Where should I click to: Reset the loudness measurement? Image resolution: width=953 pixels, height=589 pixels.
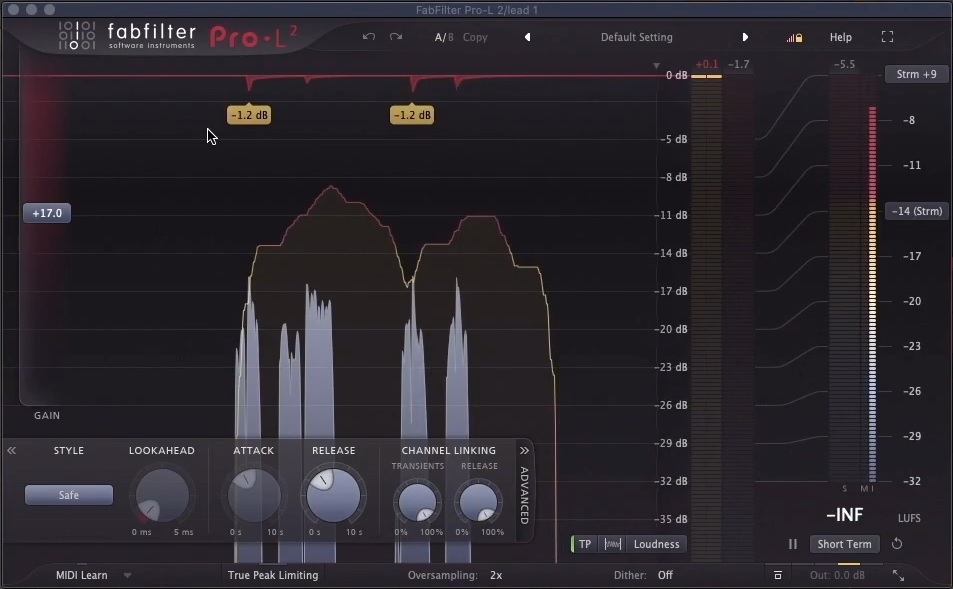[x=897, y=544]
